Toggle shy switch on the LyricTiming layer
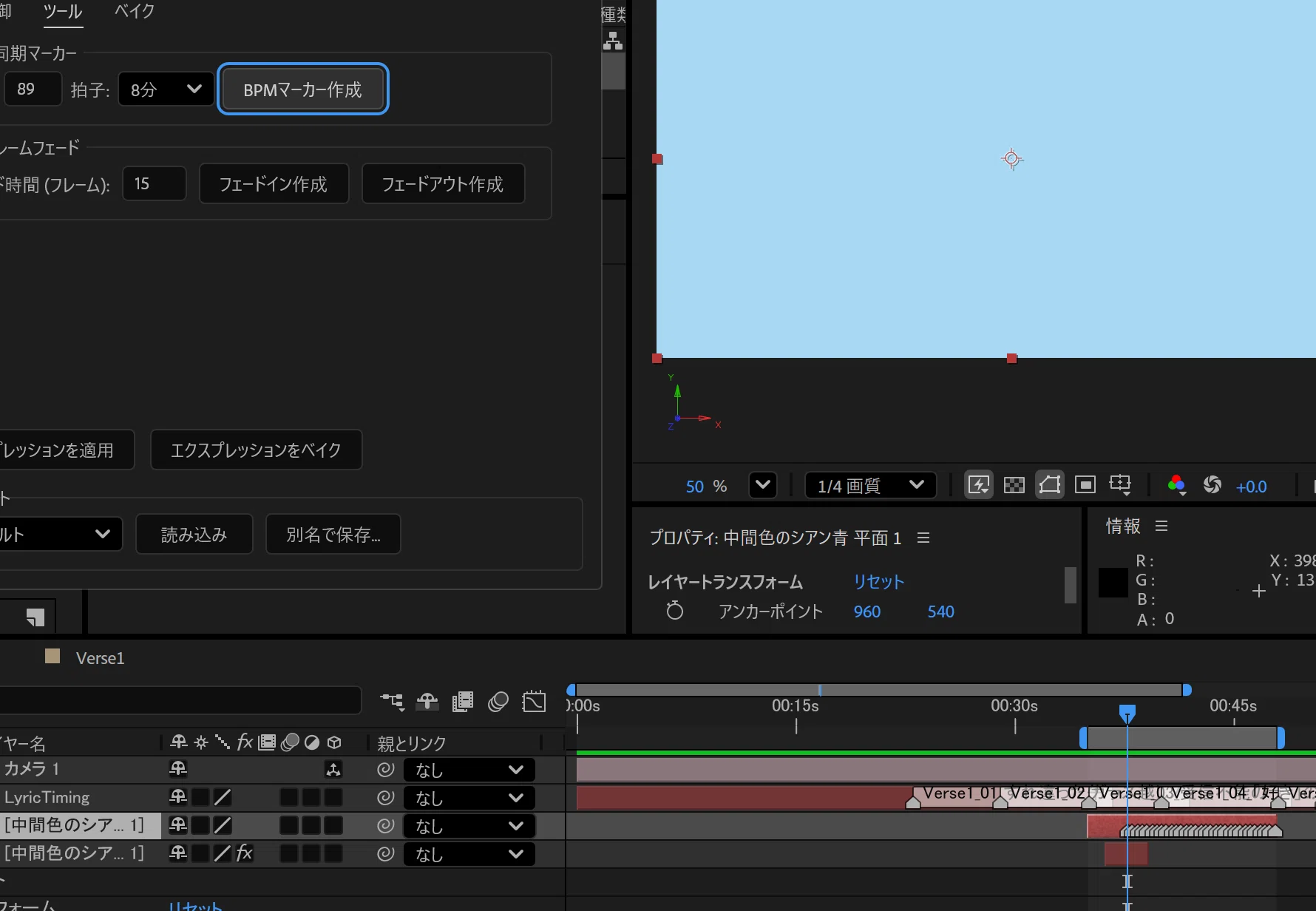 click(x=178, y=797)
